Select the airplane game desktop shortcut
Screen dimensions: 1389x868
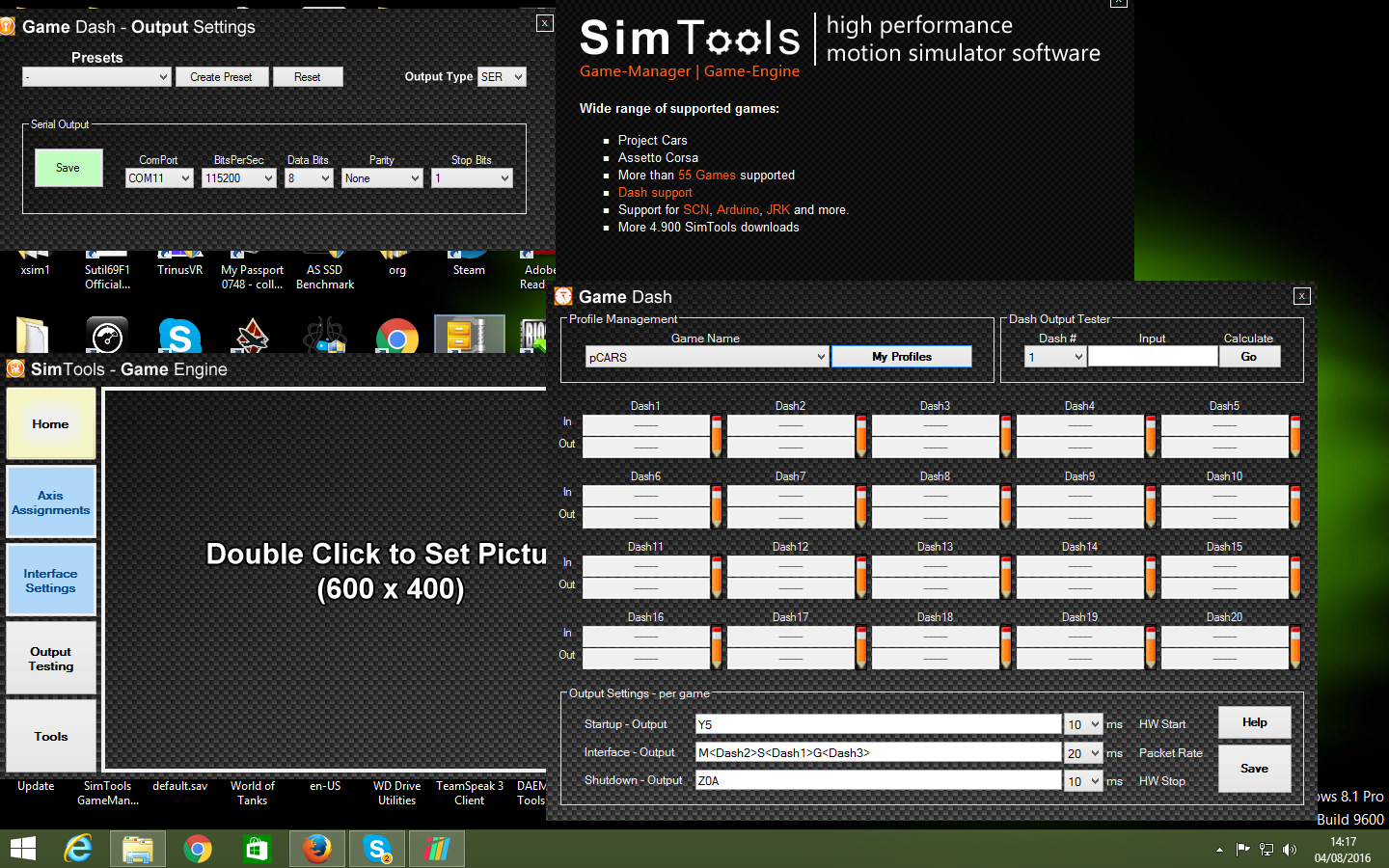[253, 336]
